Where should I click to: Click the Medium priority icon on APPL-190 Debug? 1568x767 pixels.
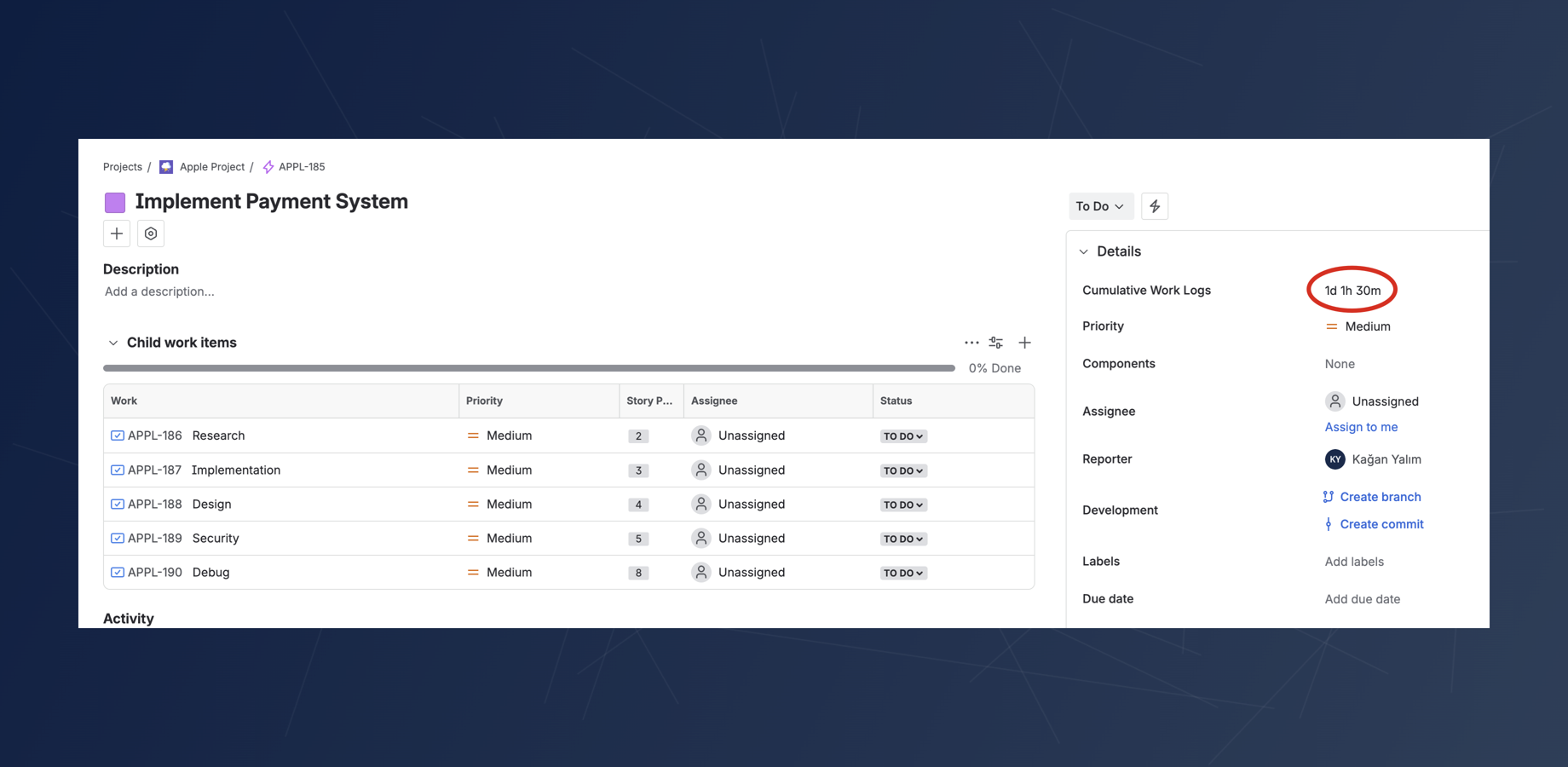[x=474, y=572]
